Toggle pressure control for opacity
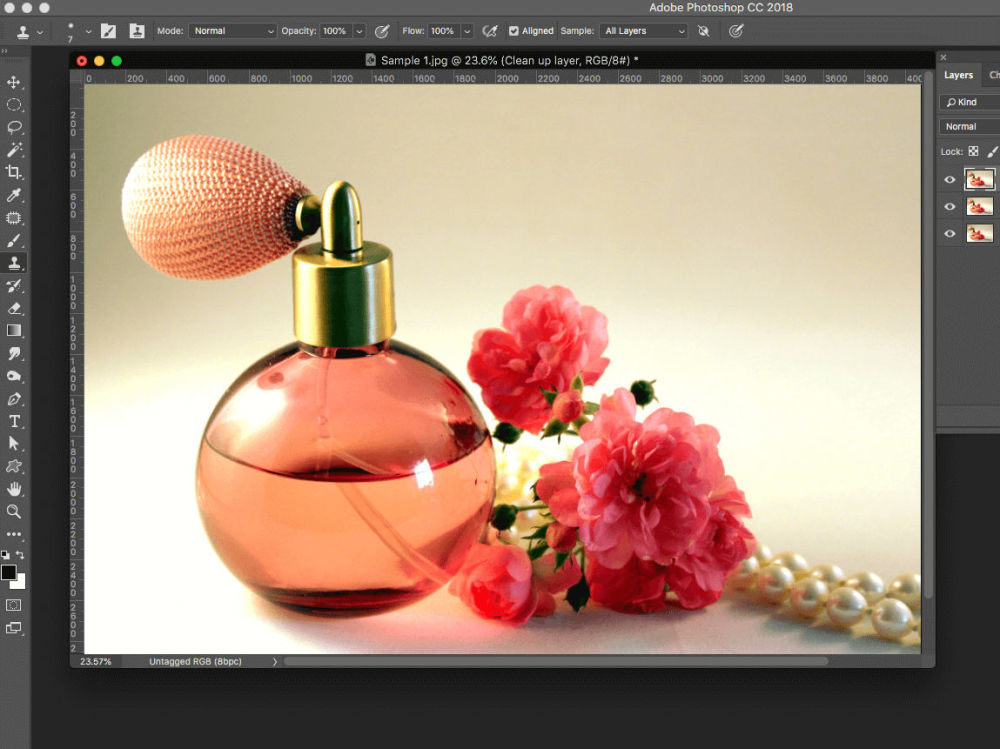The height and width of the screenshot is (749, 1000). [x=382, y=31]
